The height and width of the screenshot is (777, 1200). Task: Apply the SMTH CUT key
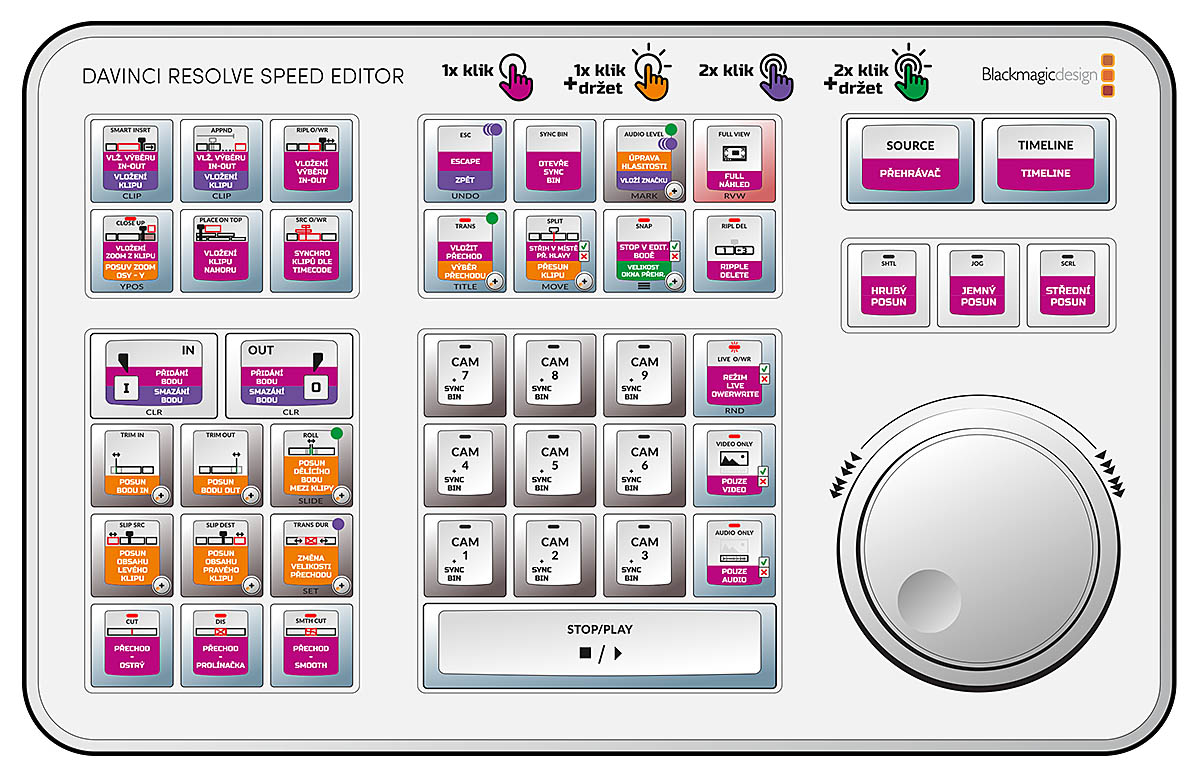pos(311,646)
